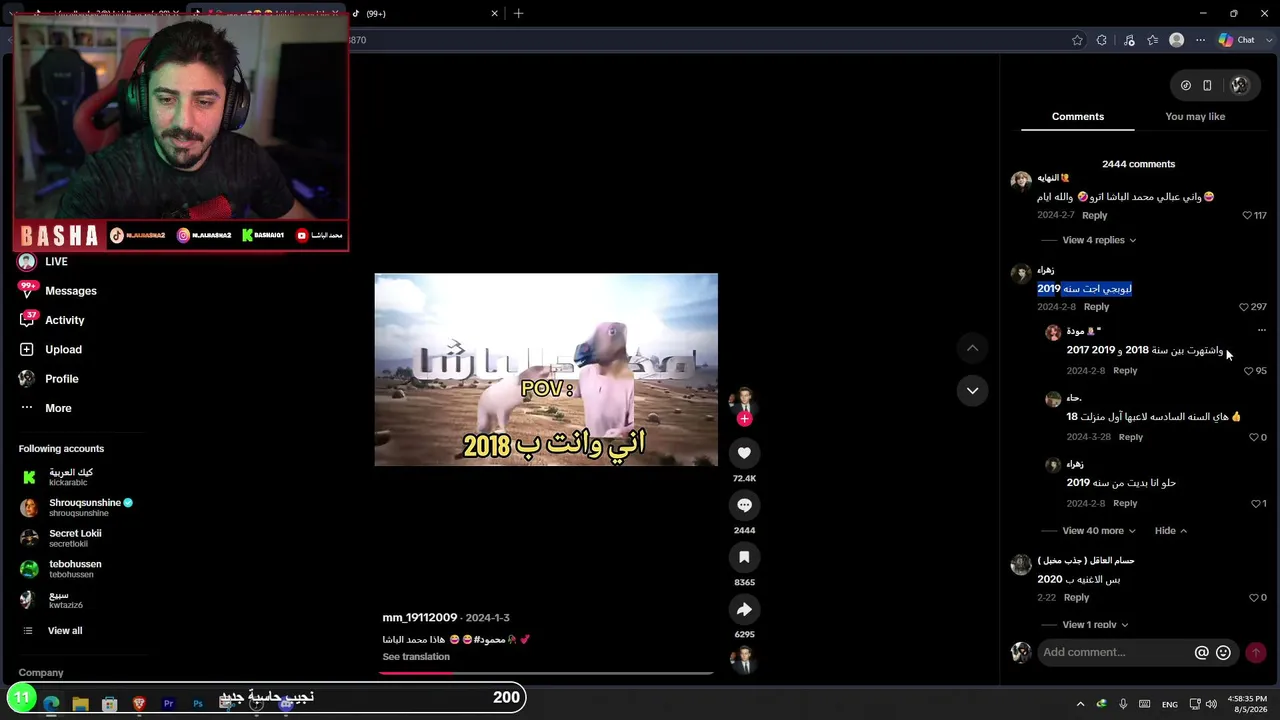1280x720 pixels.
Task: Open the profile avatar menu in top bar
Action: (x=1240, y=86)
